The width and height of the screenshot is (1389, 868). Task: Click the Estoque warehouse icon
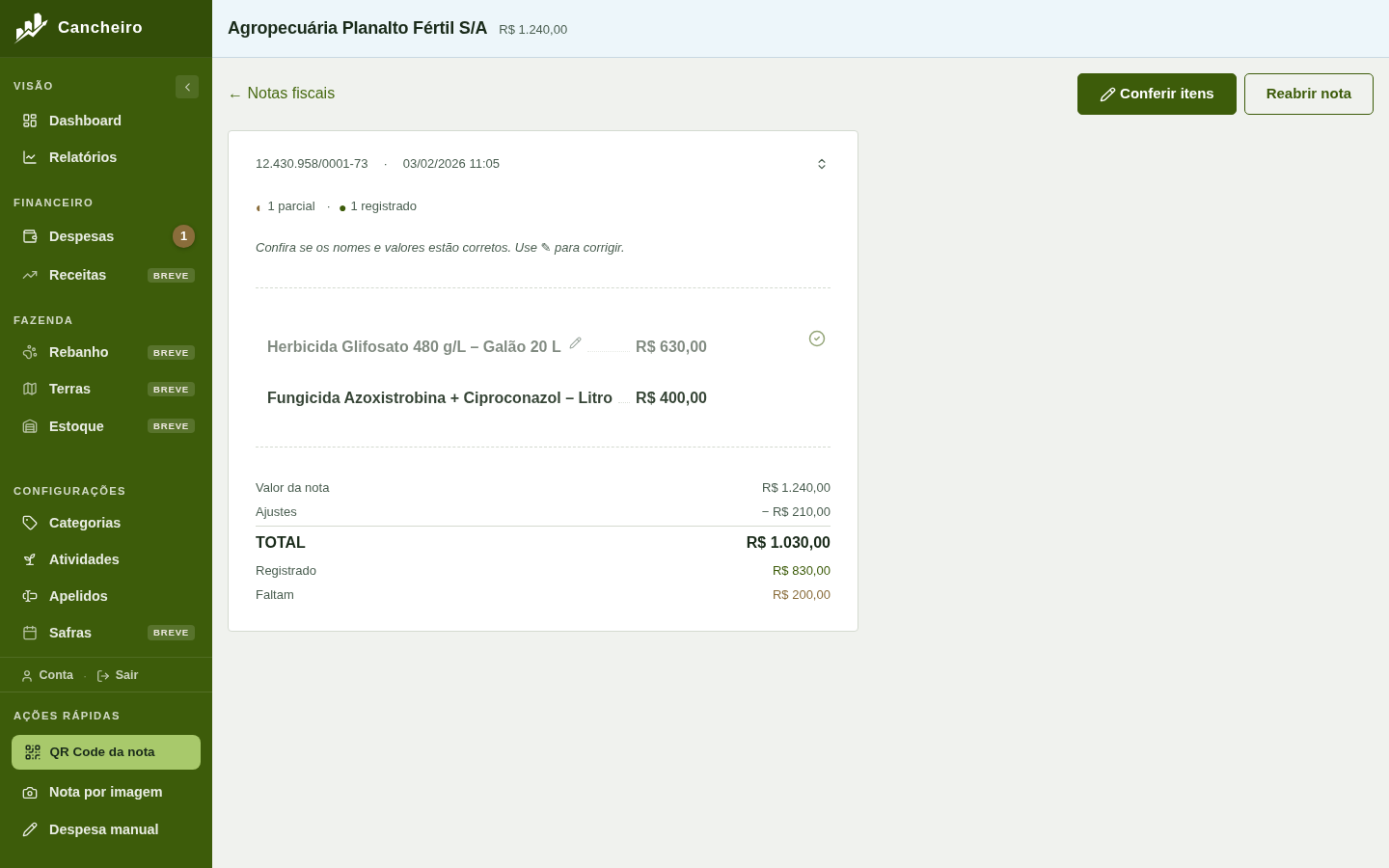30,426
